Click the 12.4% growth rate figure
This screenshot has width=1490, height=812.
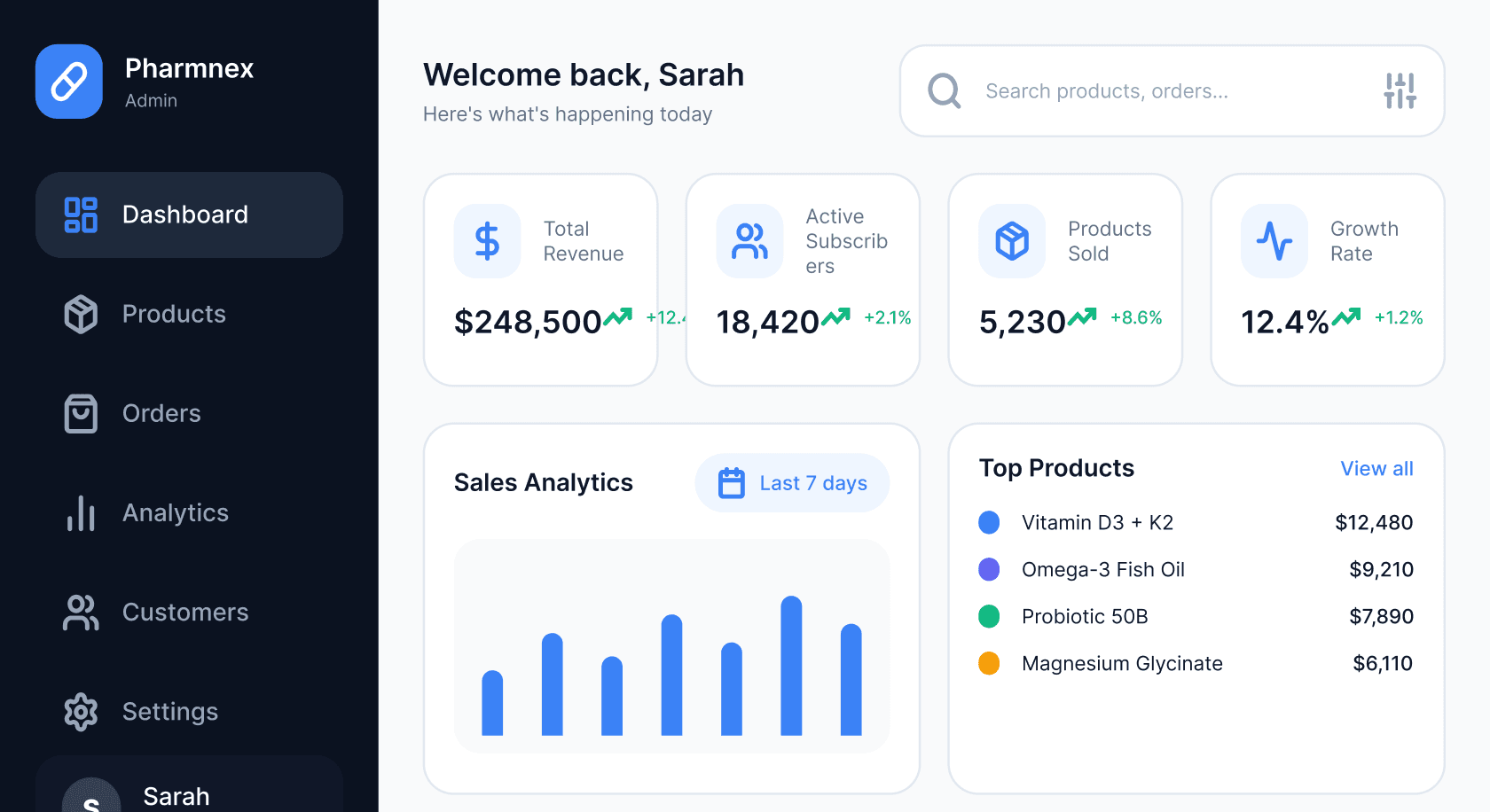[x=1285, y=322]
